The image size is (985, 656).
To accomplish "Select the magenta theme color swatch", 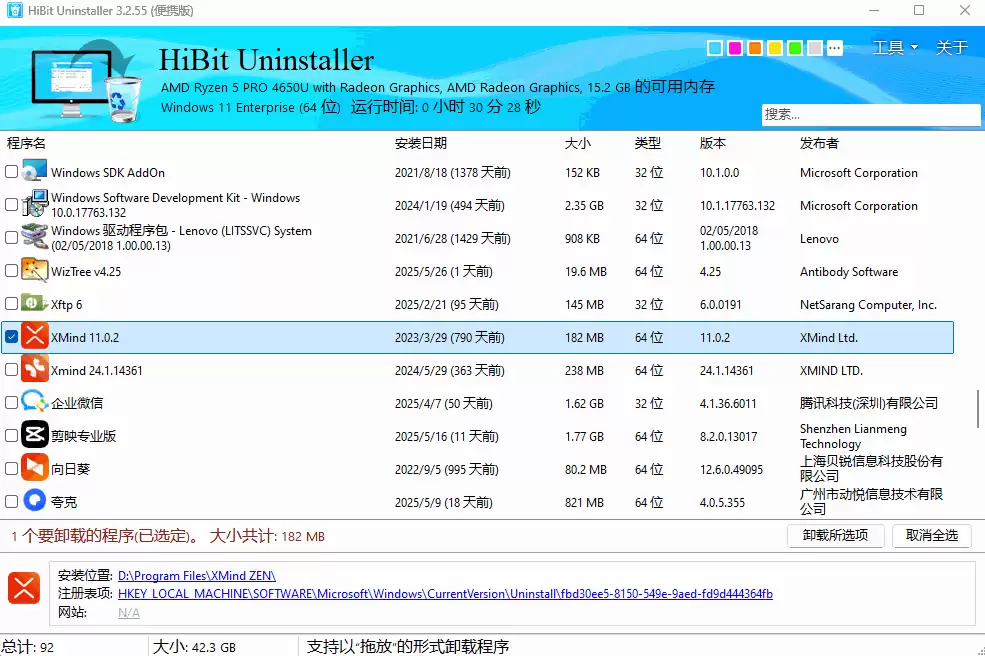I will click(x=734, y=48).
